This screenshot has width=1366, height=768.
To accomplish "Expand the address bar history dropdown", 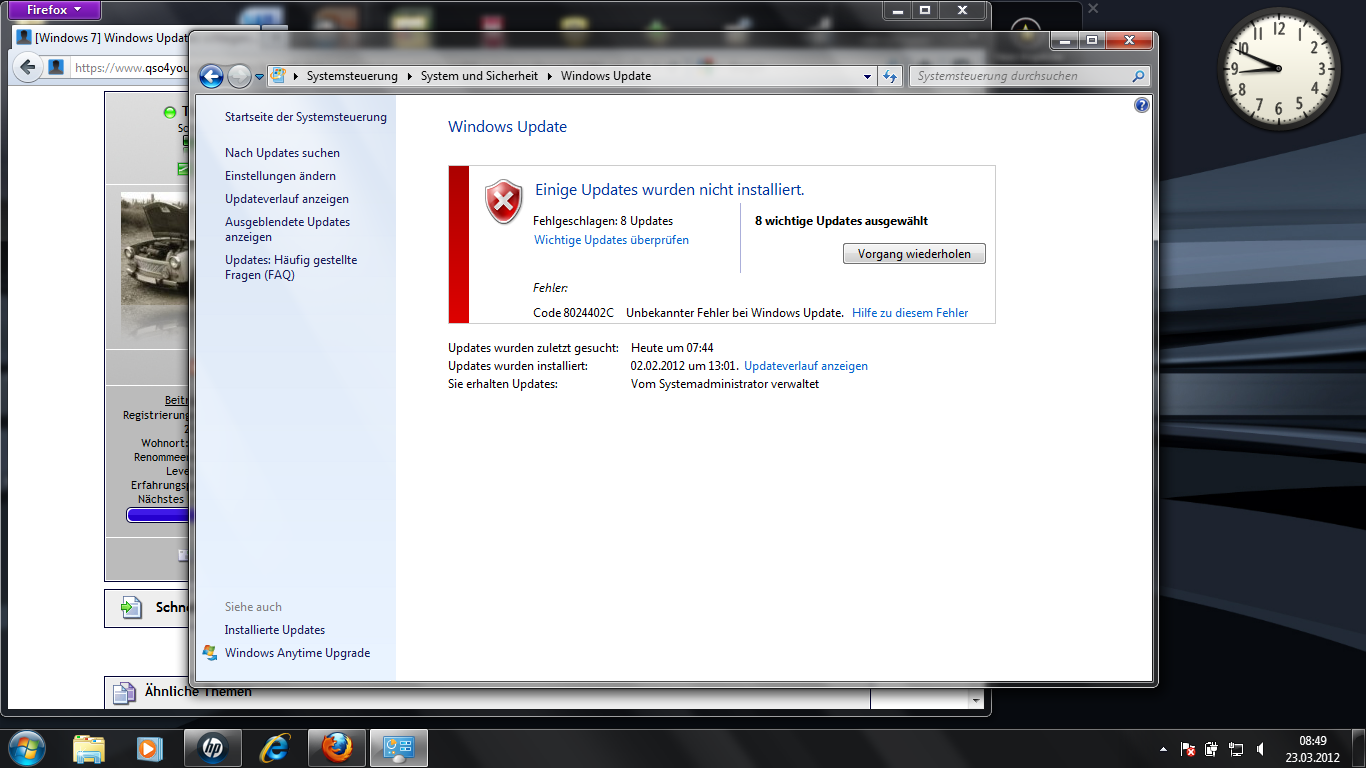I will [x=867, y=76].
